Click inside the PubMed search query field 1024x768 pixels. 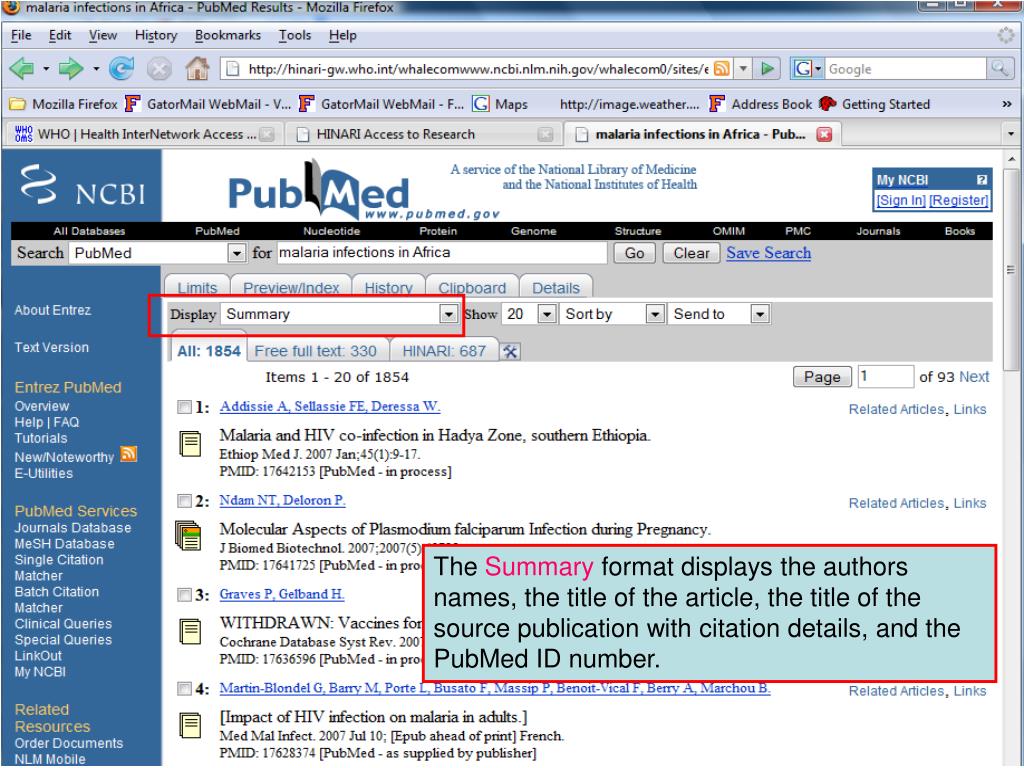pyautogui.click(x=442, y=253)
